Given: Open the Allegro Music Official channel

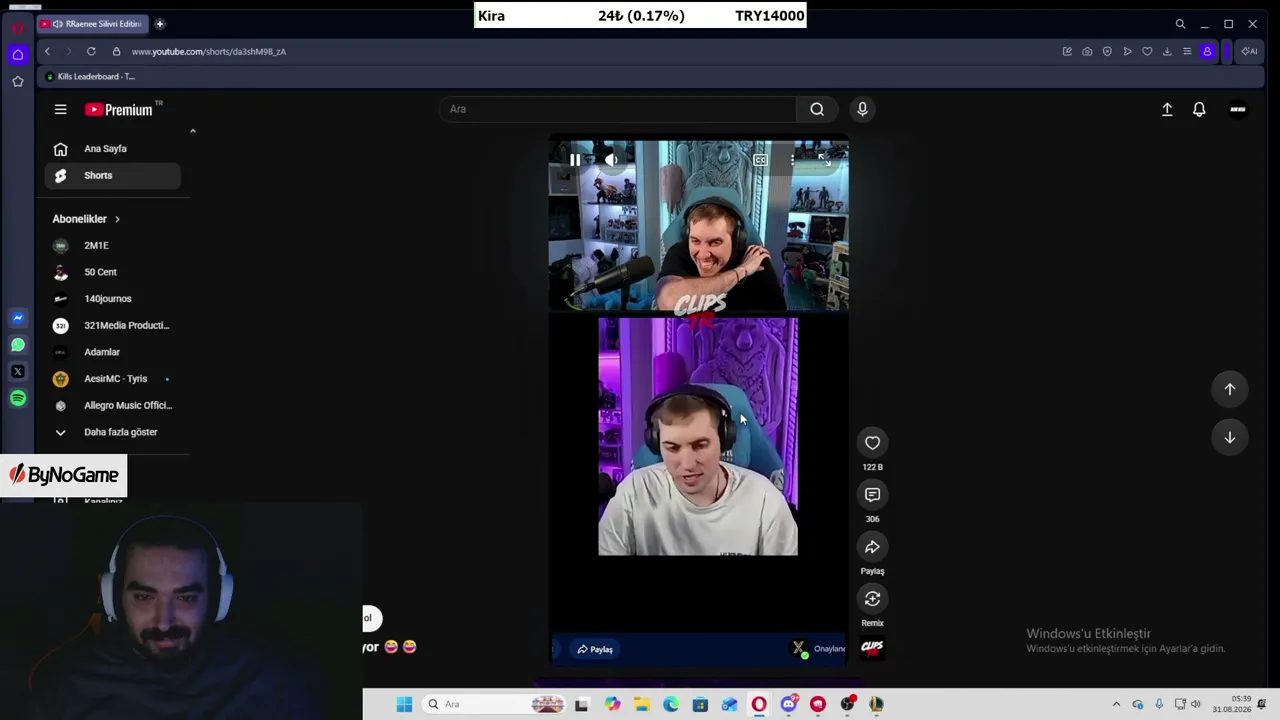Looking at the screenshot, I should pyautogui.click(x=112, y=405).
